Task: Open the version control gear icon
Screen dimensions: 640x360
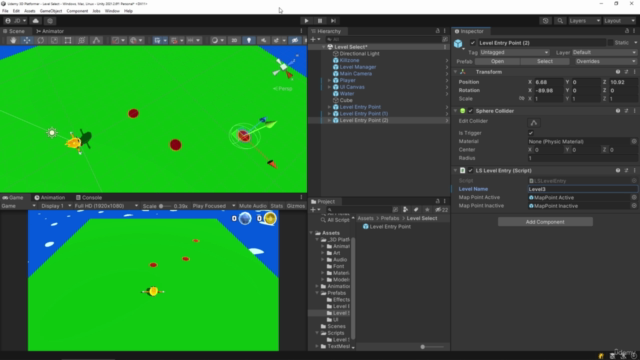Action: click(x=50, y=21)
